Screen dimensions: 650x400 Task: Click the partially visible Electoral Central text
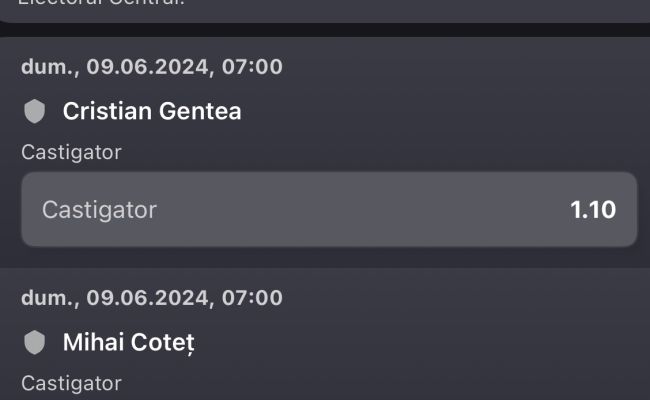coord(101,3)
